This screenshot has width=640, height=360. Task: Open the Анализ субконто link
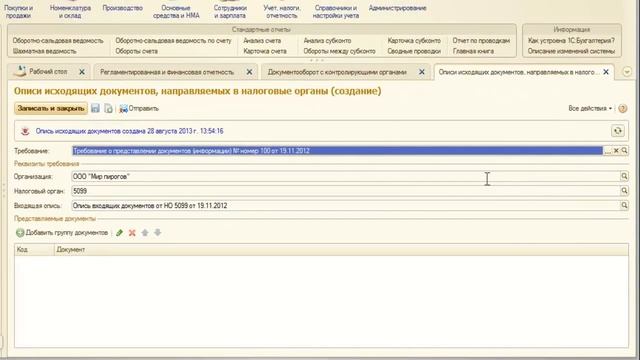click(327, 40)
